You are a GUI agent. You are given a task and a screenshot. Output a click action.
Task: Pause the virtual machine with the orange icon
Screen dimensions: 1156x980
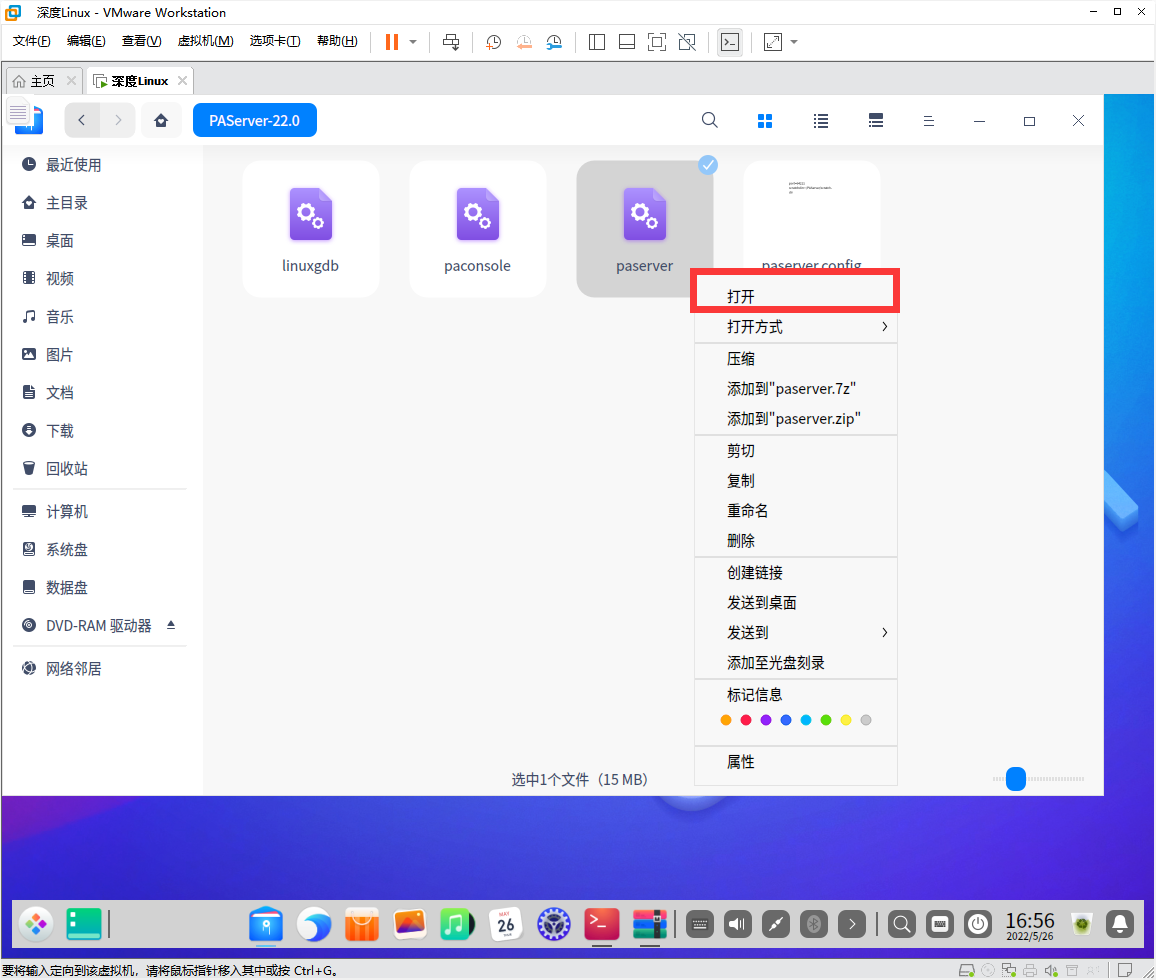pyautogui.click(x=391, y=42)
